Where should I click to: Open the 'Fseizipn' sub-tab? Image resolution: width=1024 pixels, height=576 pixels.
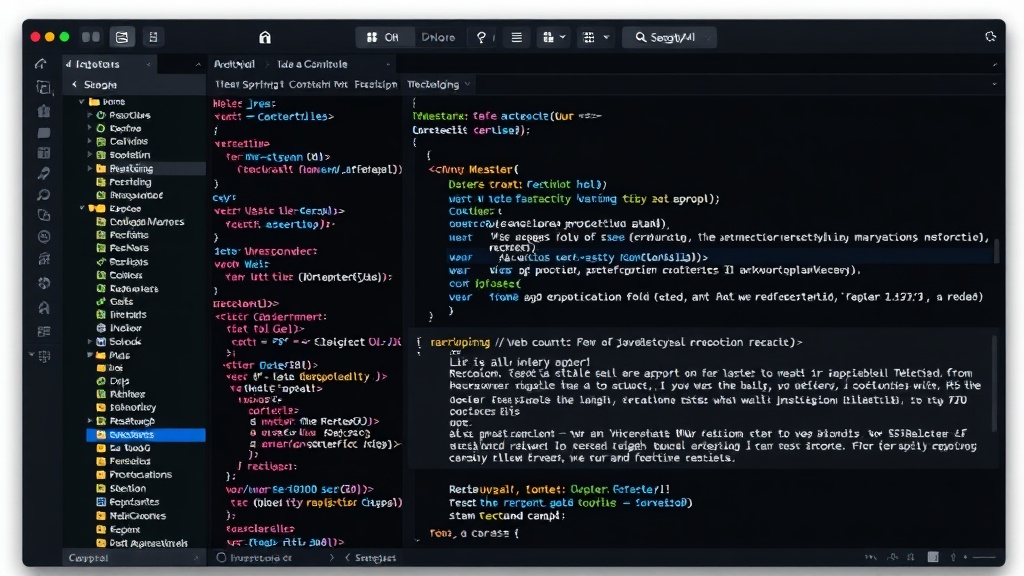[376, 84]
